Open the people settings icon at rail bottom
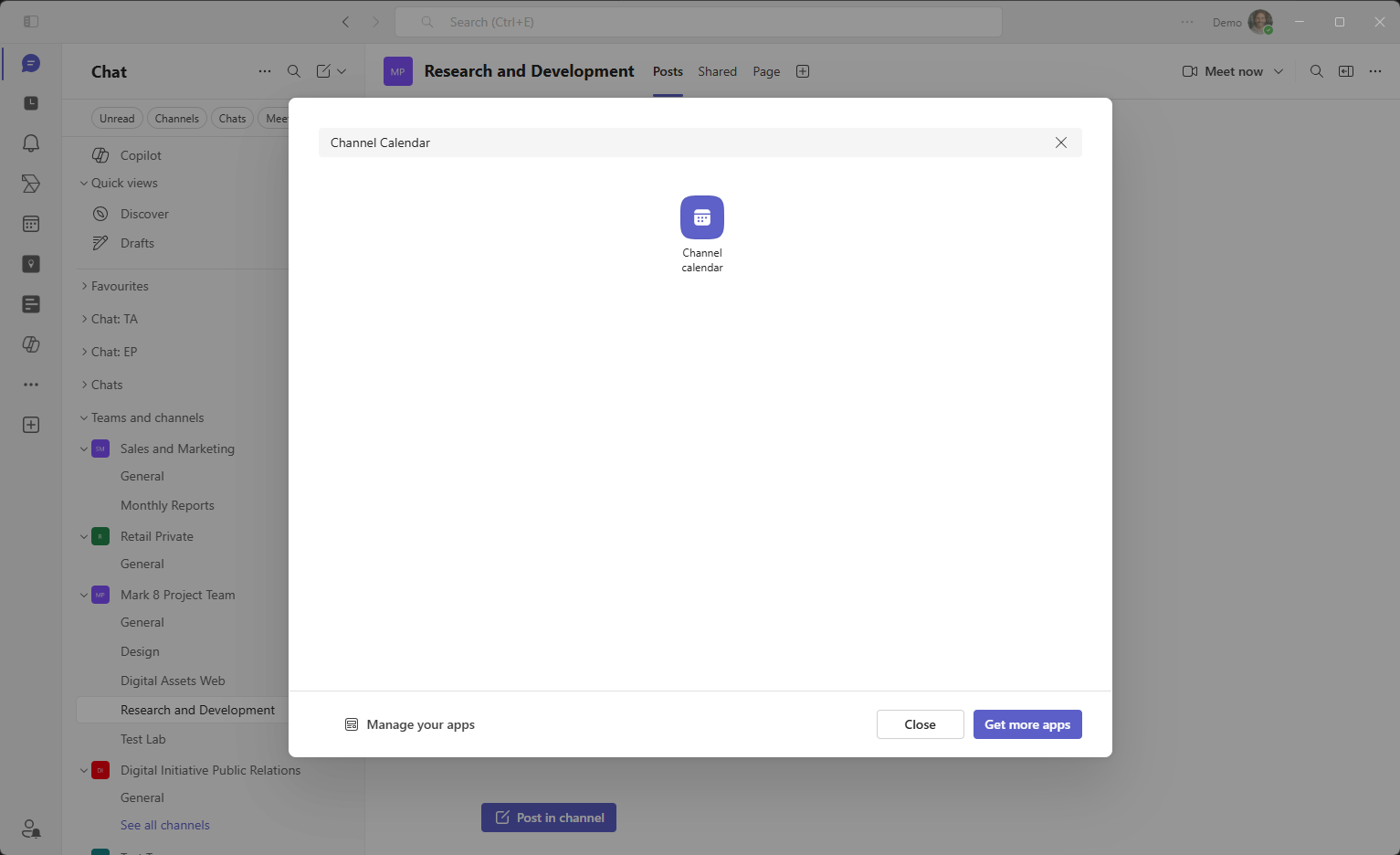The image size is (1400, 855). [x=31, y=829]
